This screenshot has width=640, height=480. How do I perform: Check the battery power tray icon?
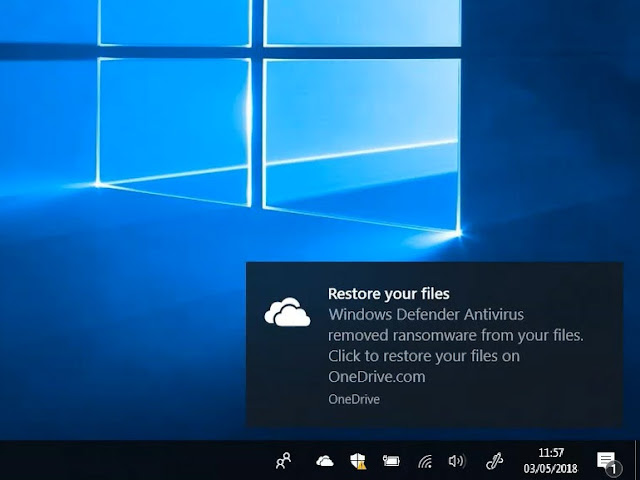[x=391, y=461]
